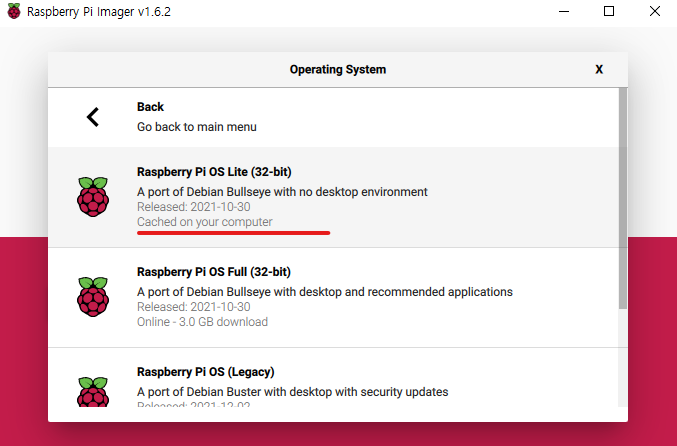Viewport: 677px width, 446px height.
Task: Click 'Cached on your computer' text
Action: click(205, 222)
